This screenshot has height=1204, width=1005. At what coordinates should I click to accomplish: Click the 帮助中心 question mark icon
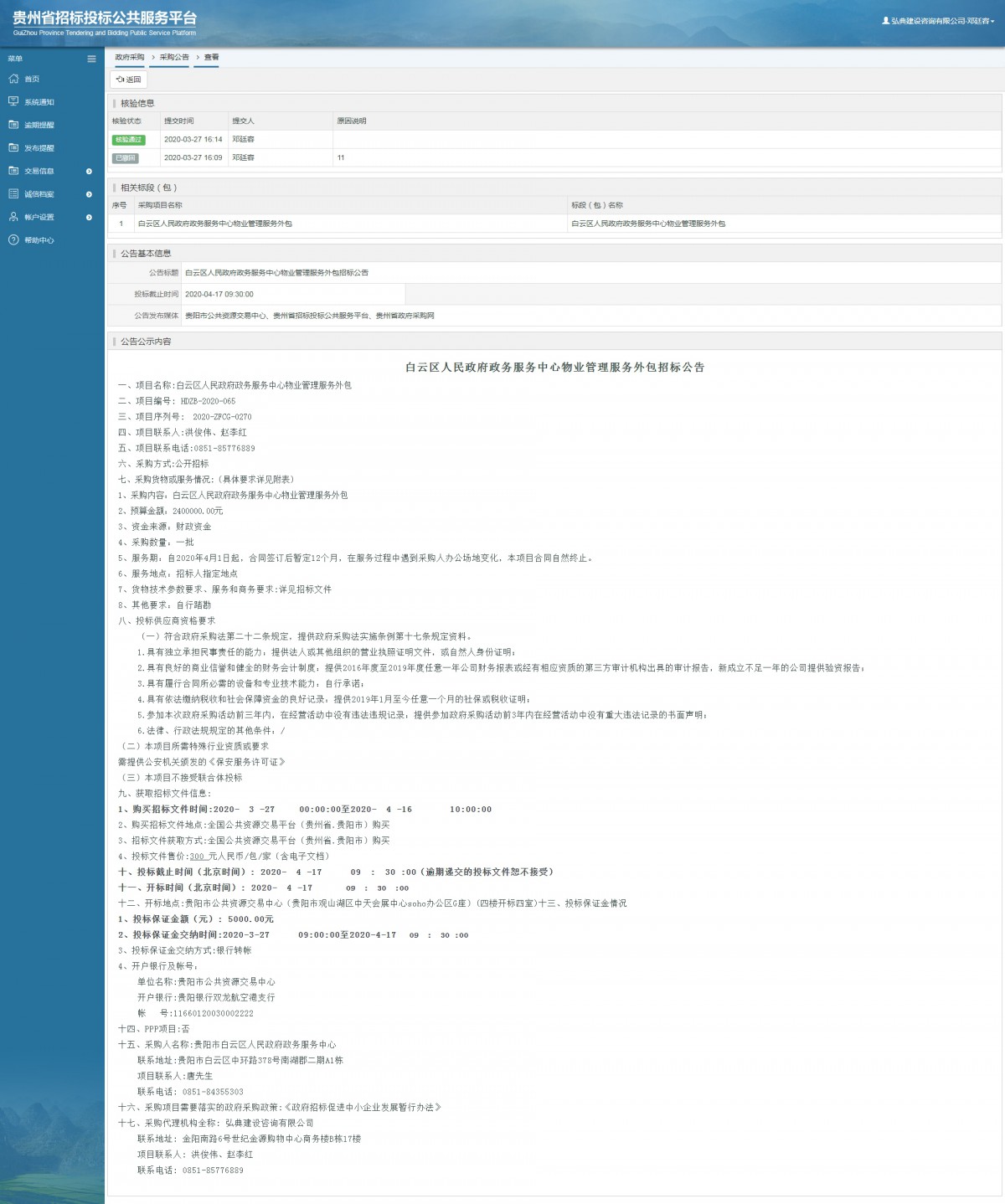coord(13,240)
